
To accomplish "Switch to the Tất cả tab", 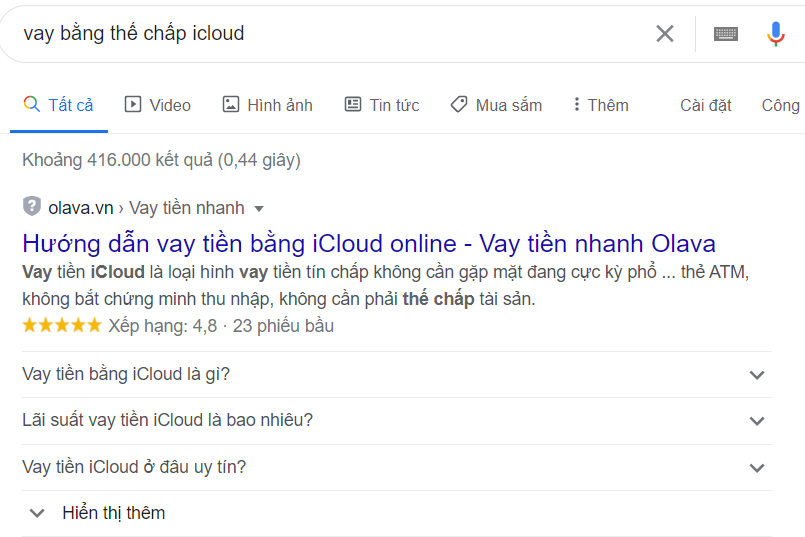I will coord(59,105).
